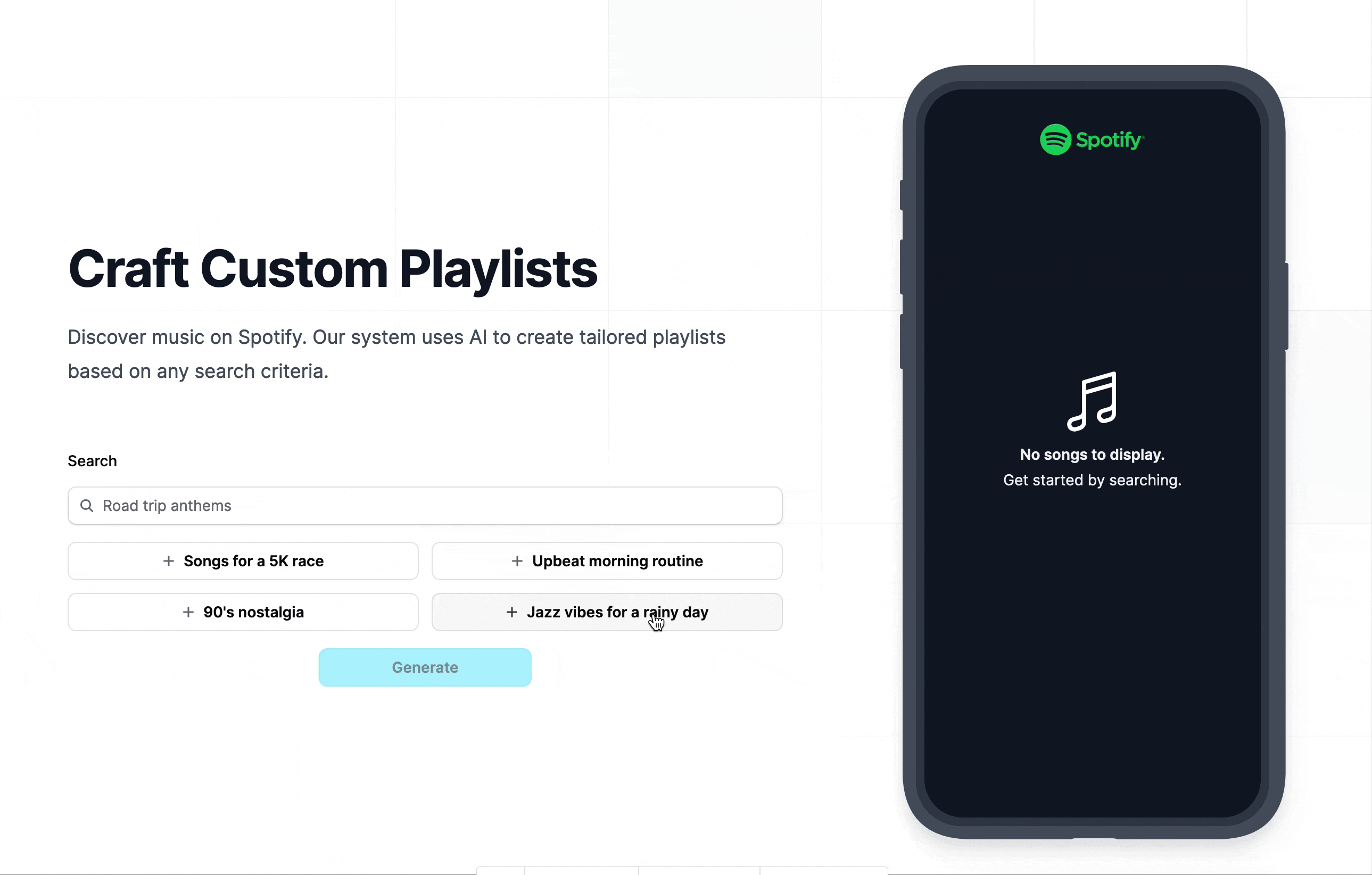Click the 90's nostalgia preset option
1372x875 pixels.
243,612
